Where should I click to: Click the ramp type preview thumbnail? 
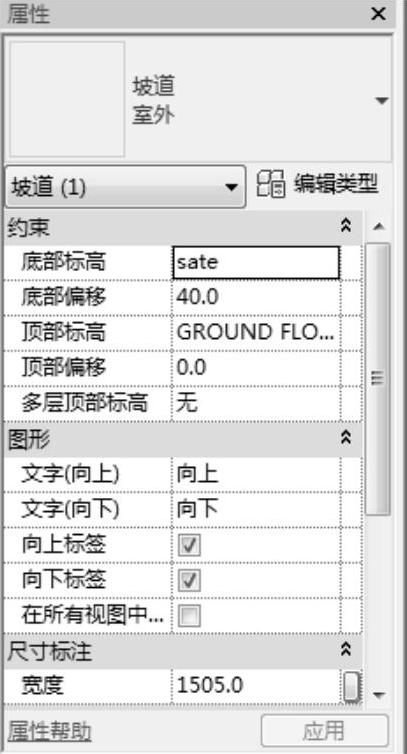67,99
